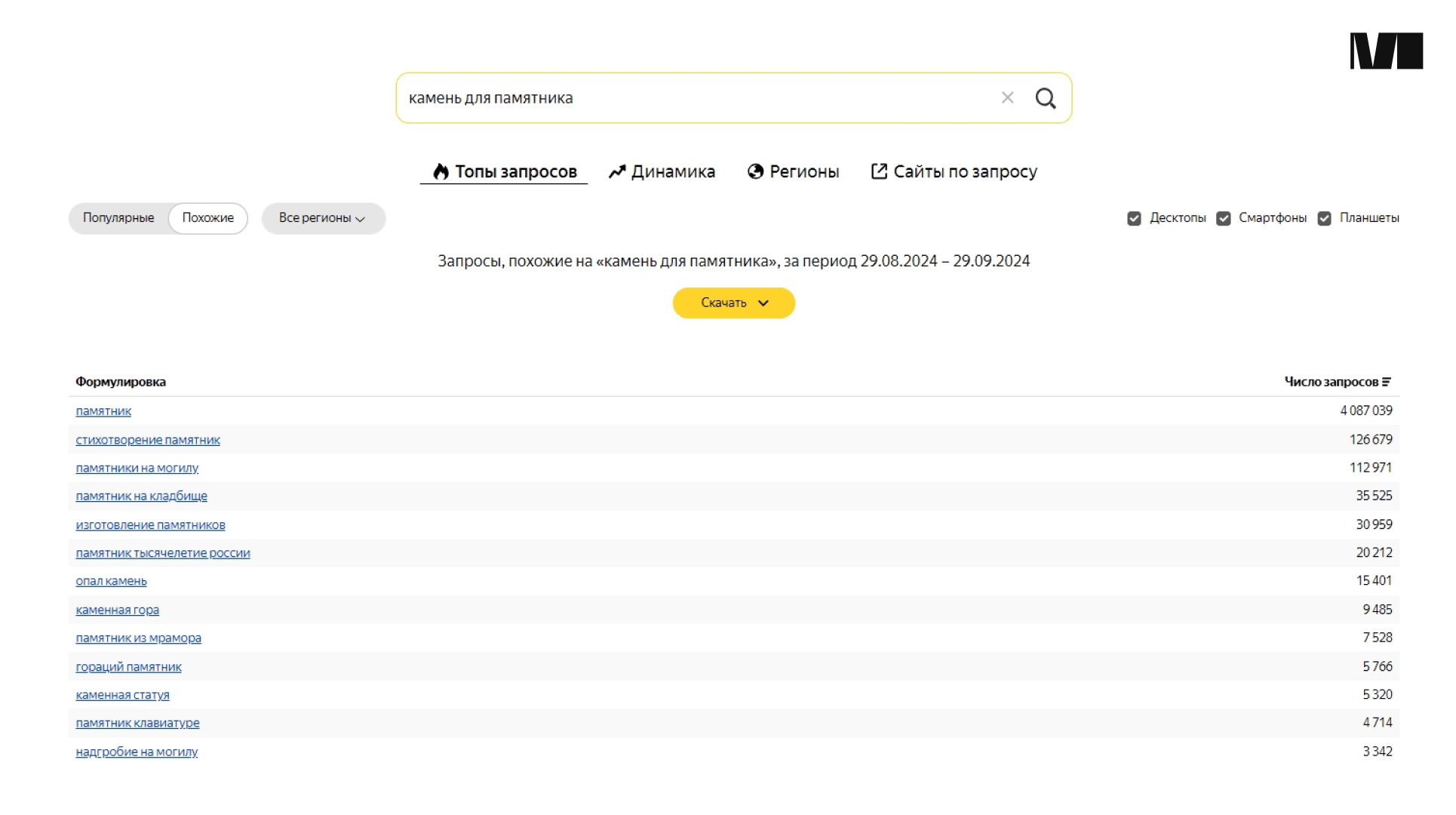Screen dimensions: 1456x815
Task: Select the Похожие toggle option
Action: point(207,218)
